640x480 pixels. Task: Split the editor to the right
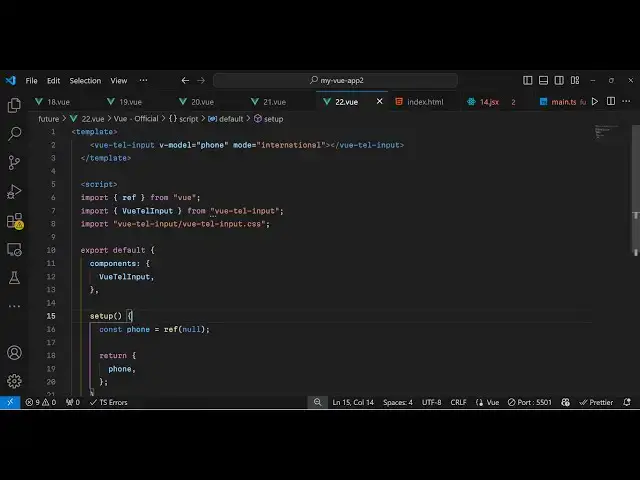611,101
